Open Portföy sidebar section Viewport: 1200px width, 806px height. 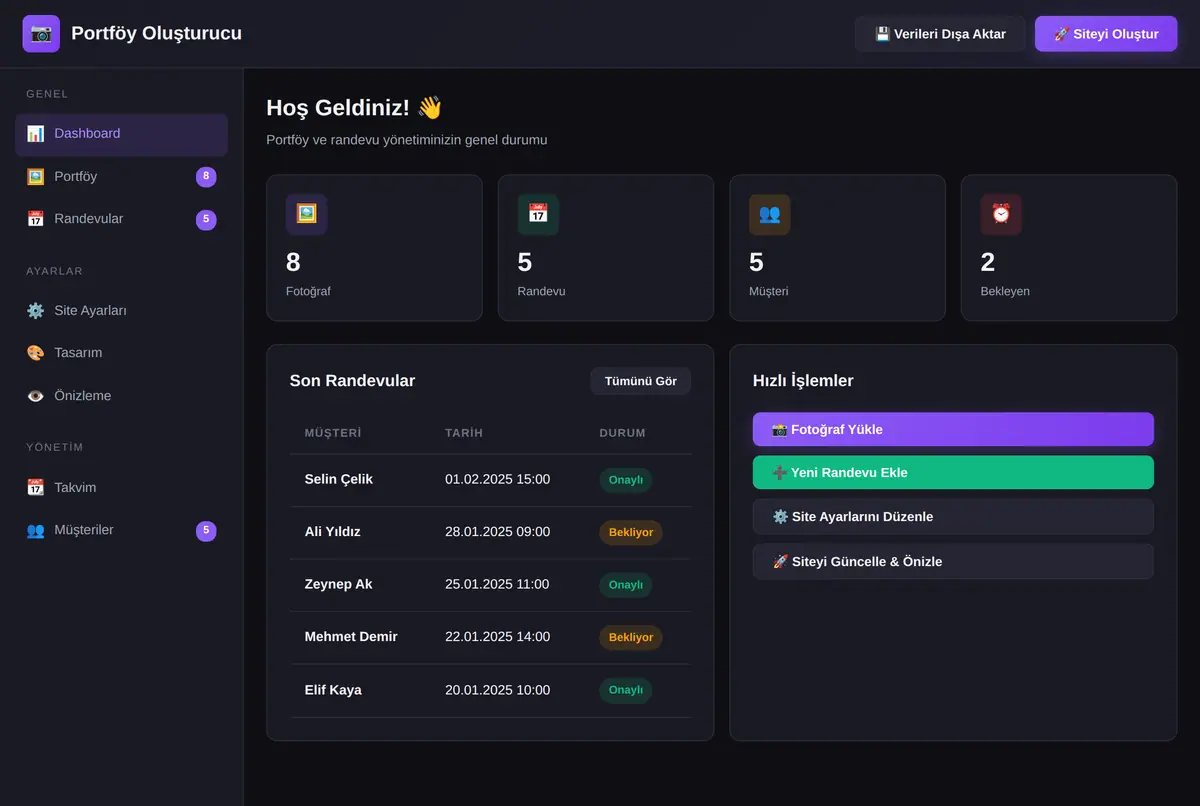click(121, 177)
